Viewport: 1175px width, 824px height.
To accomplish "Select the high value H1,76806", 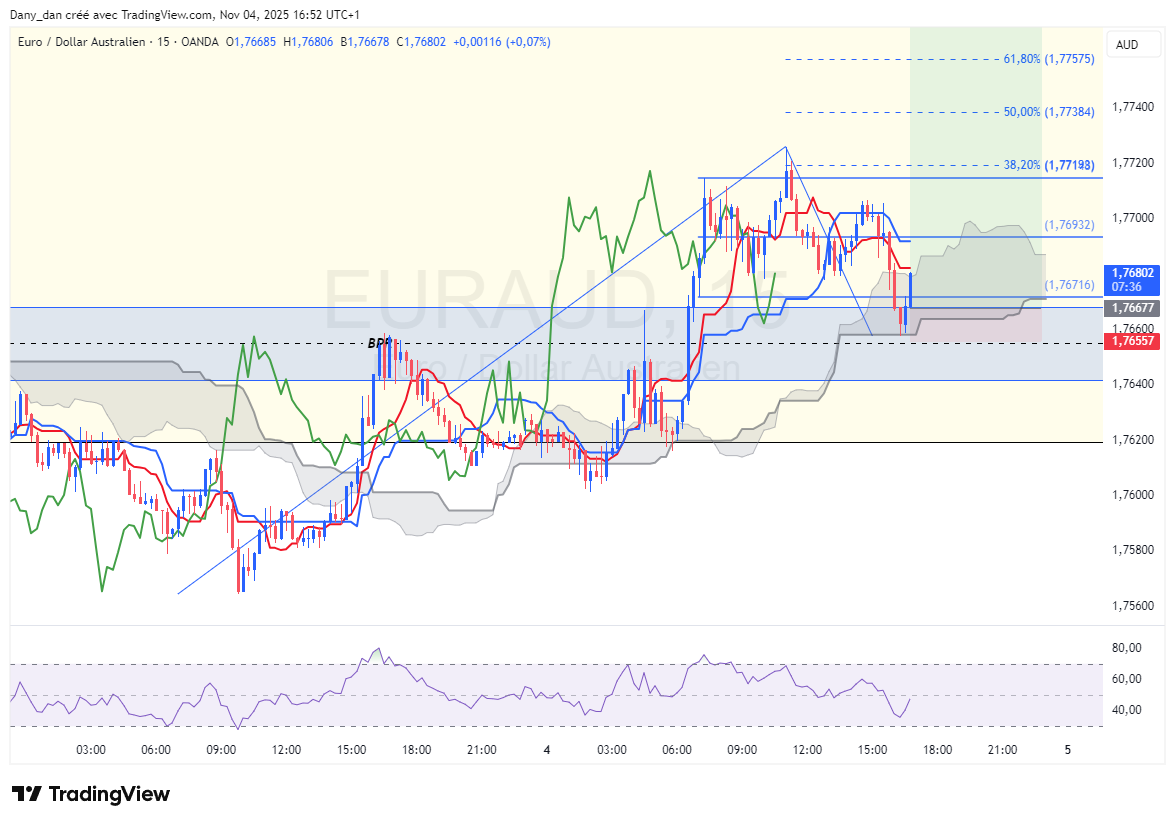I will click(308, 42).
